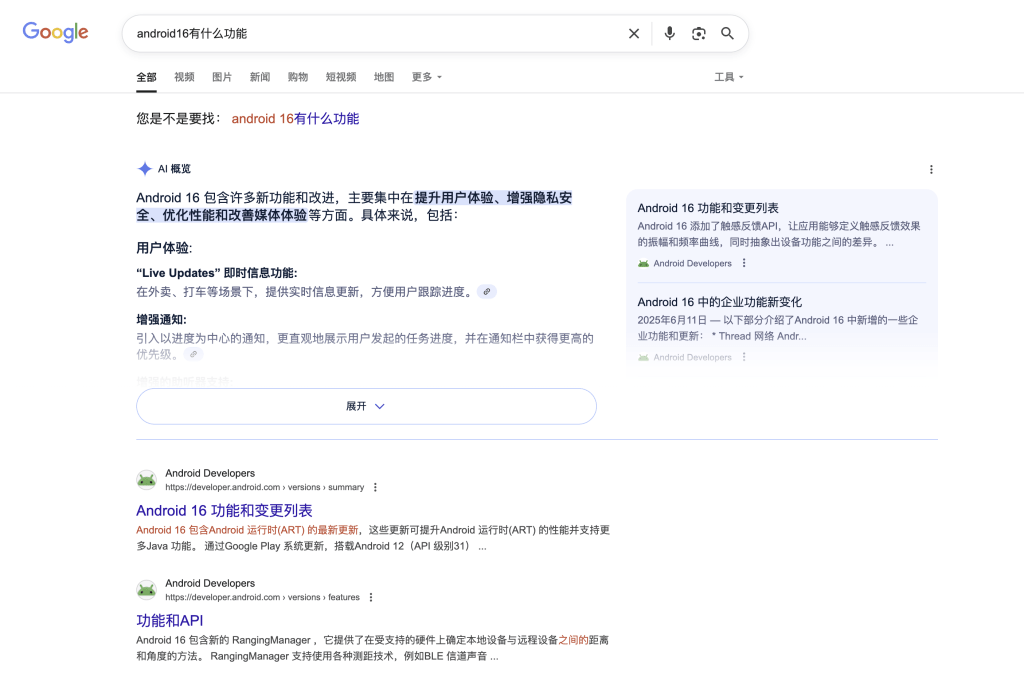Expand AI overview with 展开 button
Viewport: 1024px width, 680px height.
tap(366, 406)
